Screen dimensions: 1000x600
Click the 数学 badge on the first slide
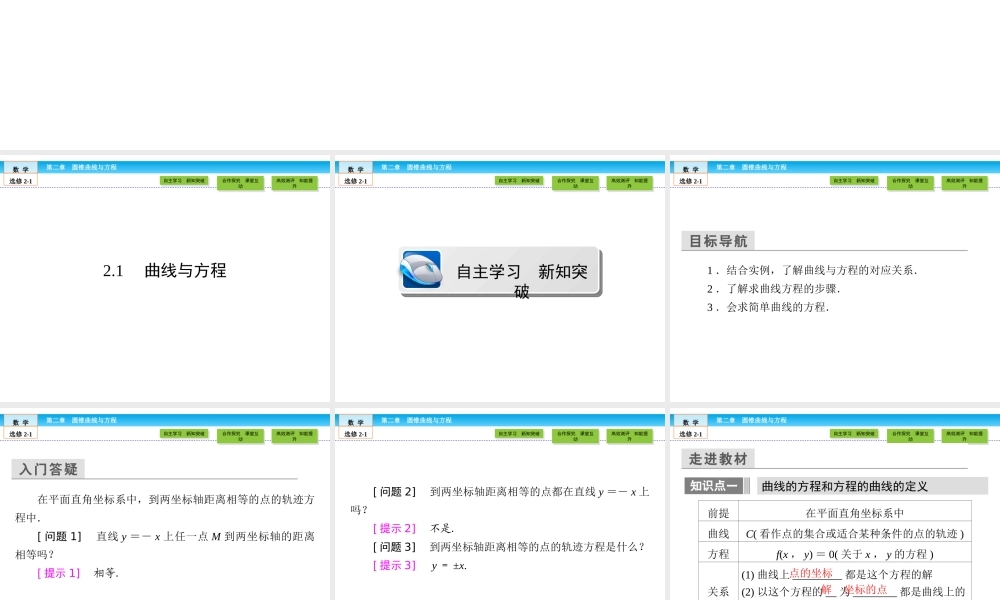pos(20,167)
